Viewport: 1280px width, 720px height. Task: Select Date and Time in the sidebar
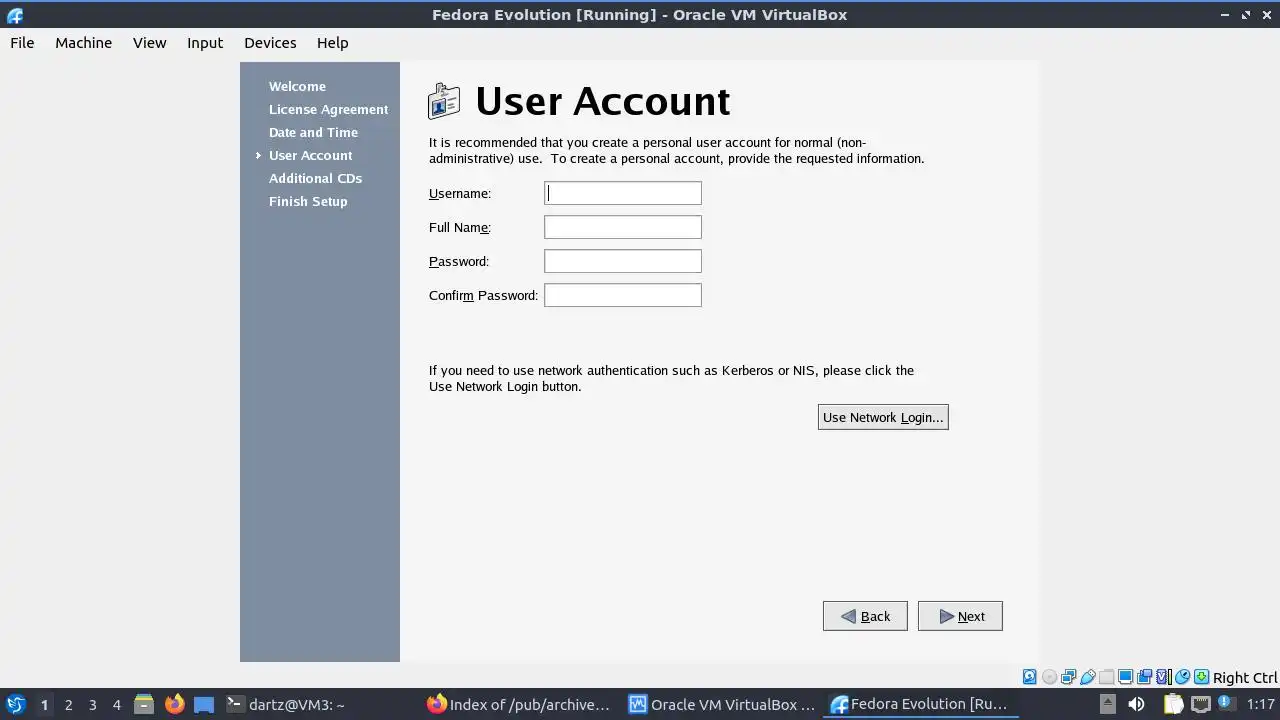[x=313, y=132]
